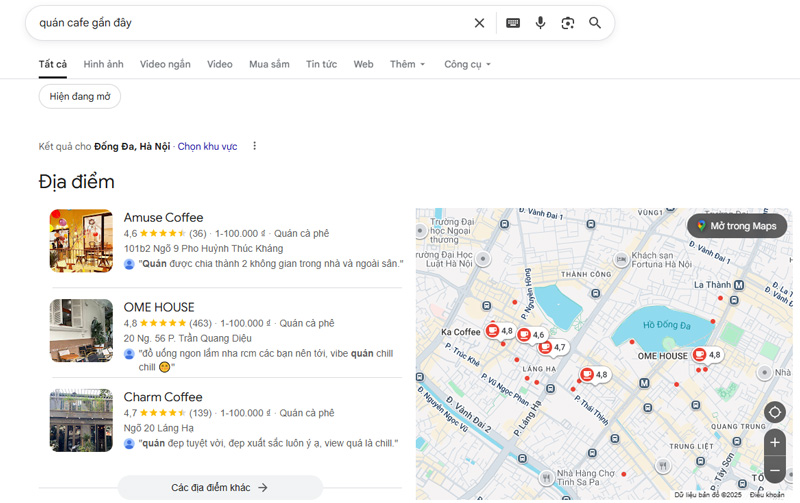800x503 pixels.
Task: Center map on my current location
Action: click(774, 412)
